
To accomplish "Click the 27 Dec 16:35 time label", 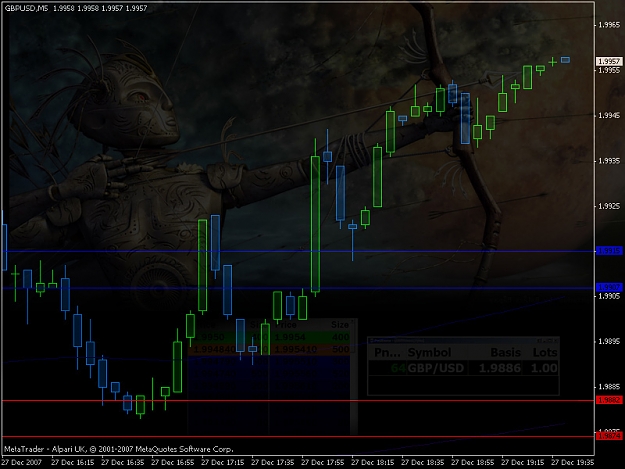I will pyautogui.click(x=122, y=462).
